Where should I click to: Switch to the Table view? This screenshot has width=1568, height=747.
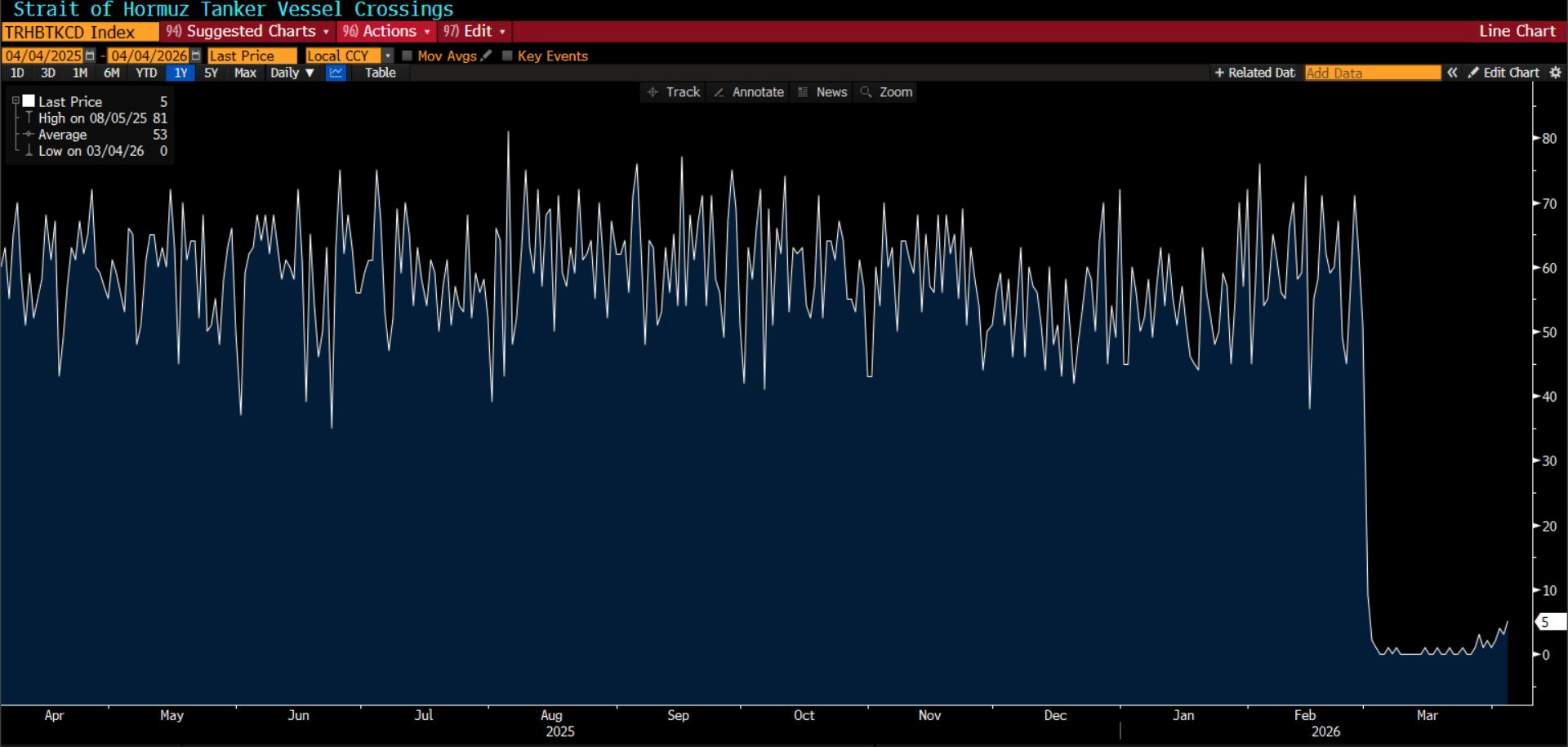(380, 73)
